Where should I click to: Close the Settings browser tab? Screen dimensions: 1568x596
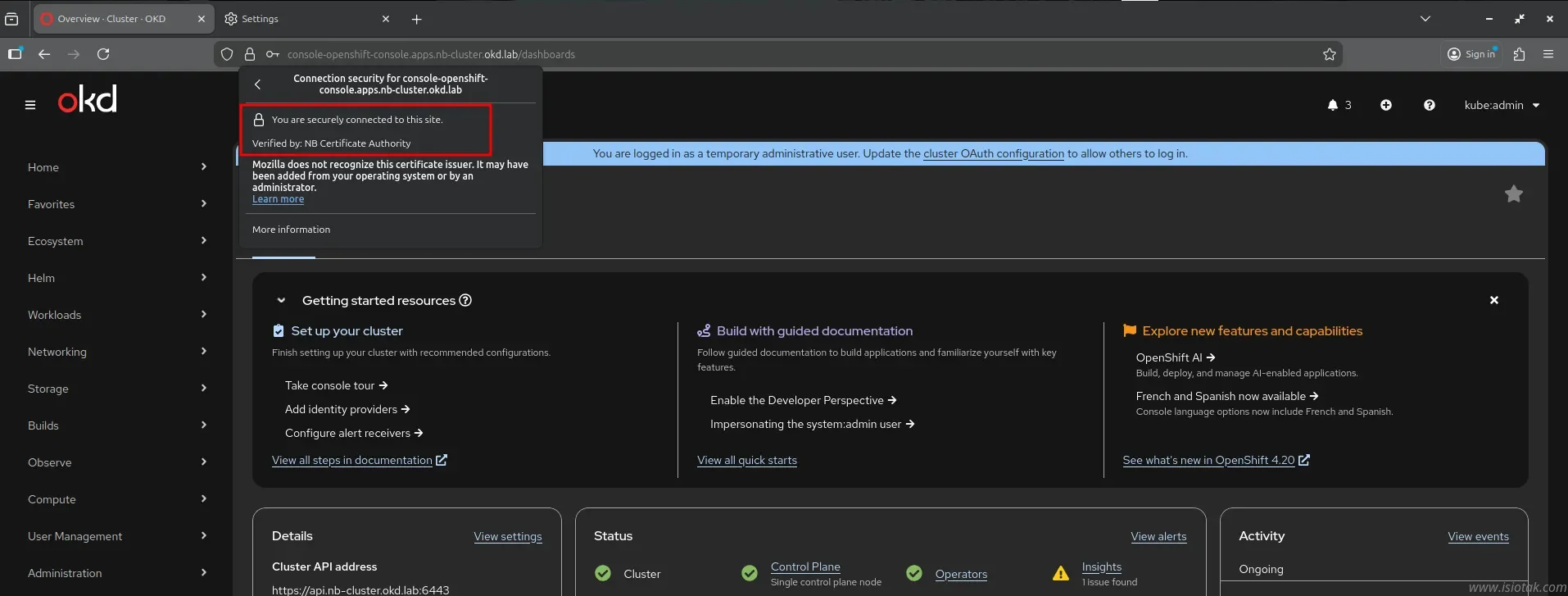[386, 19]
